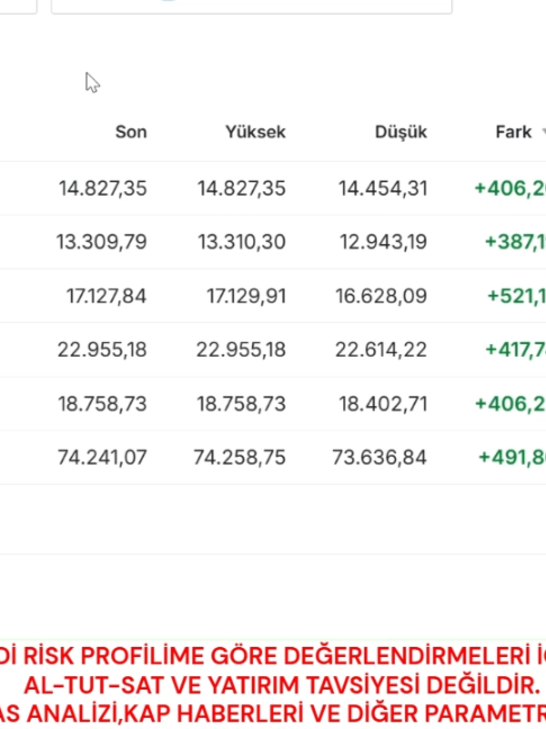Viewport: 546px width, 729px height.
Task: Click the Son value 18.758,73
Action: click(102, 404)
